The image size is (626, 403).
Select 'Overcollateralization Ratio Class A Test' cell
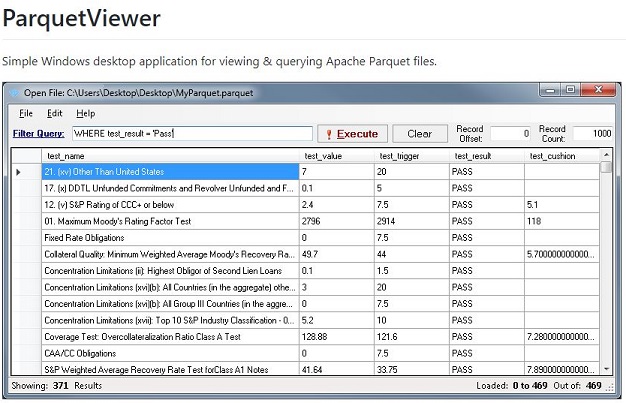pos(170,337)
